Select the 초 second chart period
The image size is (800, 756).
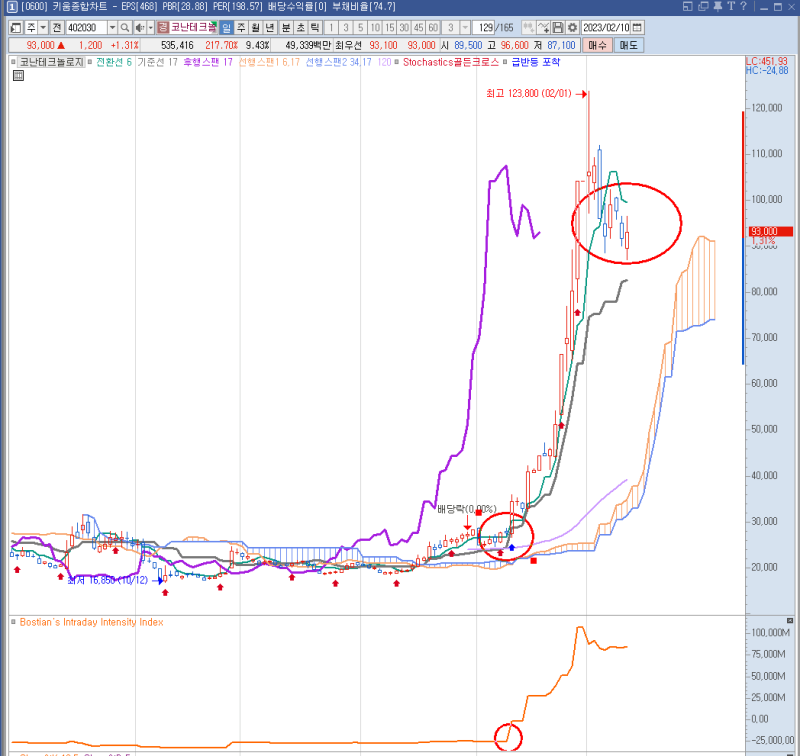[301, 28]
